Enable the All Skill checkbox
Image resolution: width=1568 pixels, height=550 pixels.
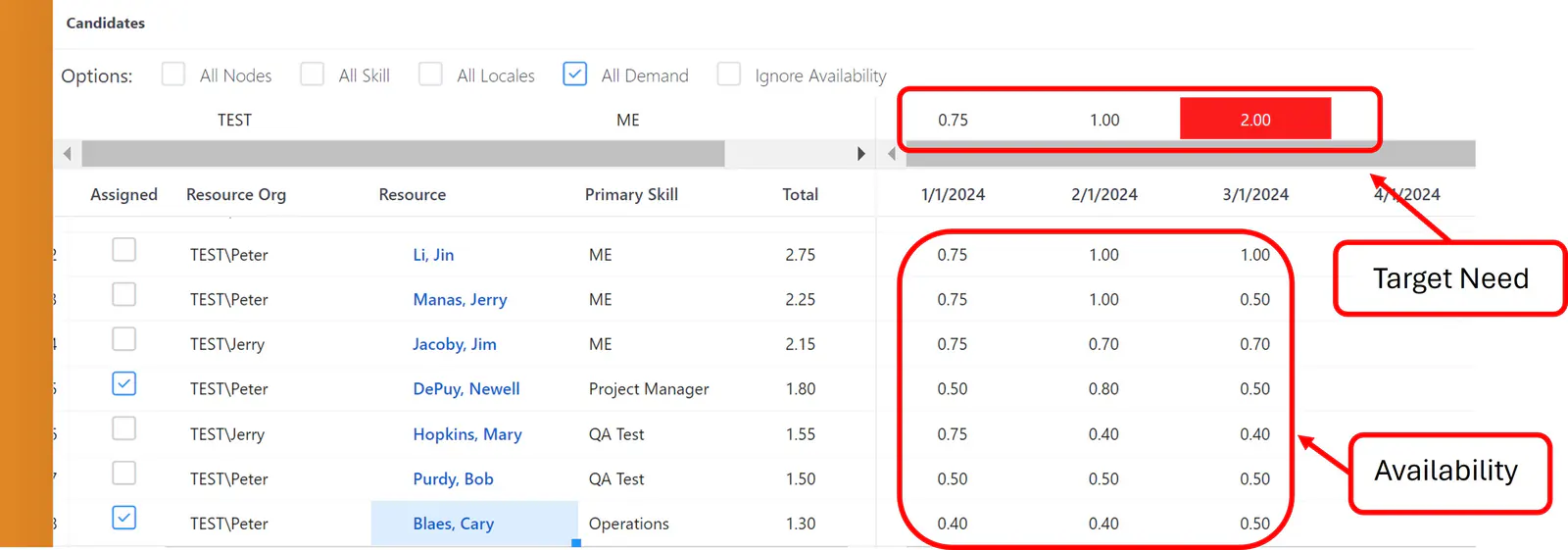click(x=312, y=75)
